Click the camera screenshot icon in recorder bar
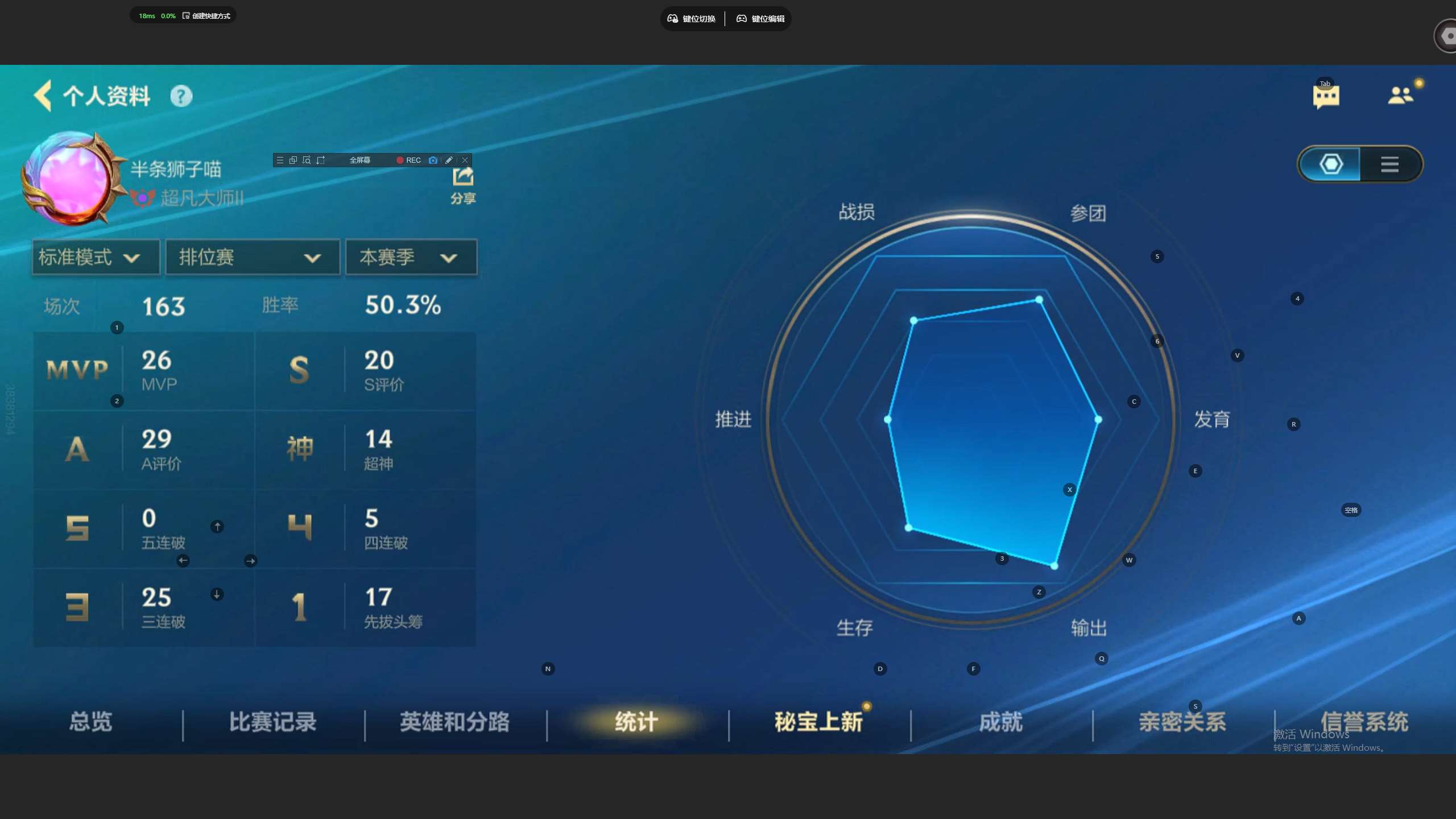The width and height of the screenshot is (1456, 819). point(433,160)
